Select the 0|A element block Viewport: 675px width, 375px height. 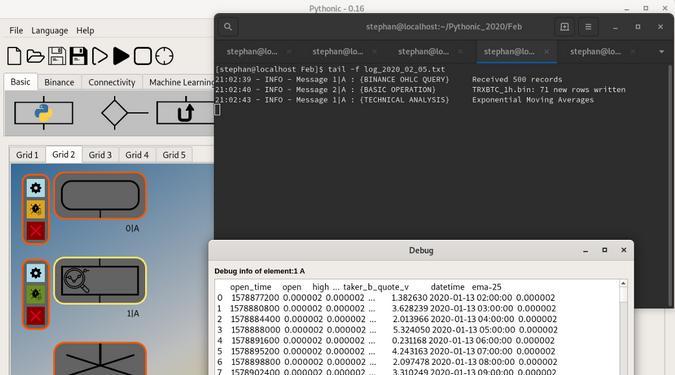pyautogui.click(x=100, y=196)
